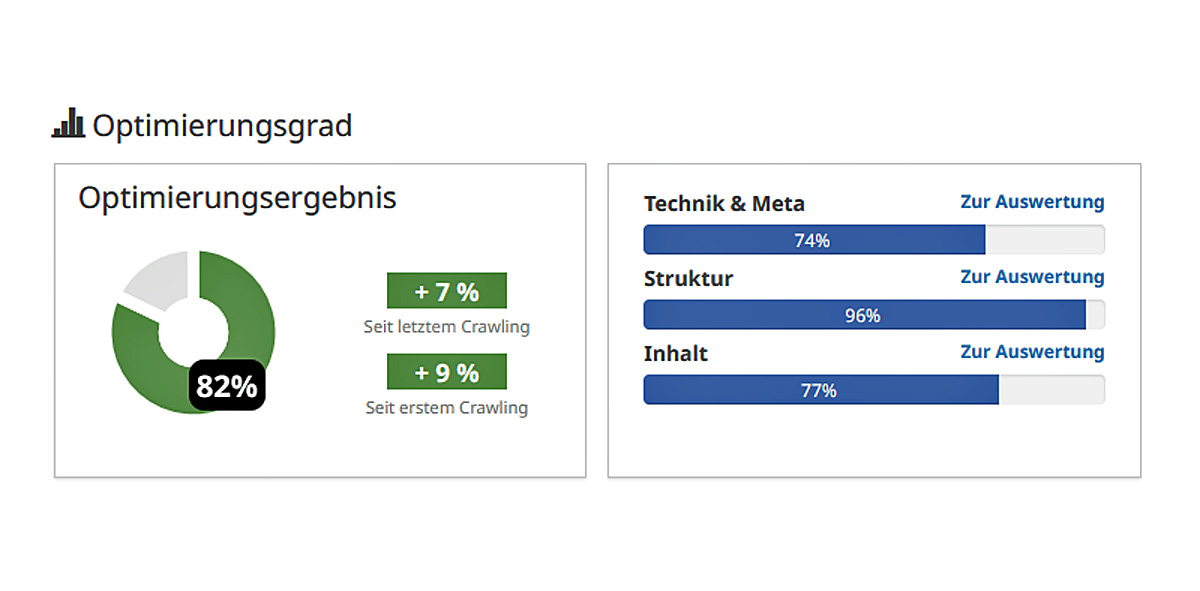The width and height of the screenshot is (1200, 591).
Task: Open Zur Auswertung link for Struktur
Action: pos(1032,277)
